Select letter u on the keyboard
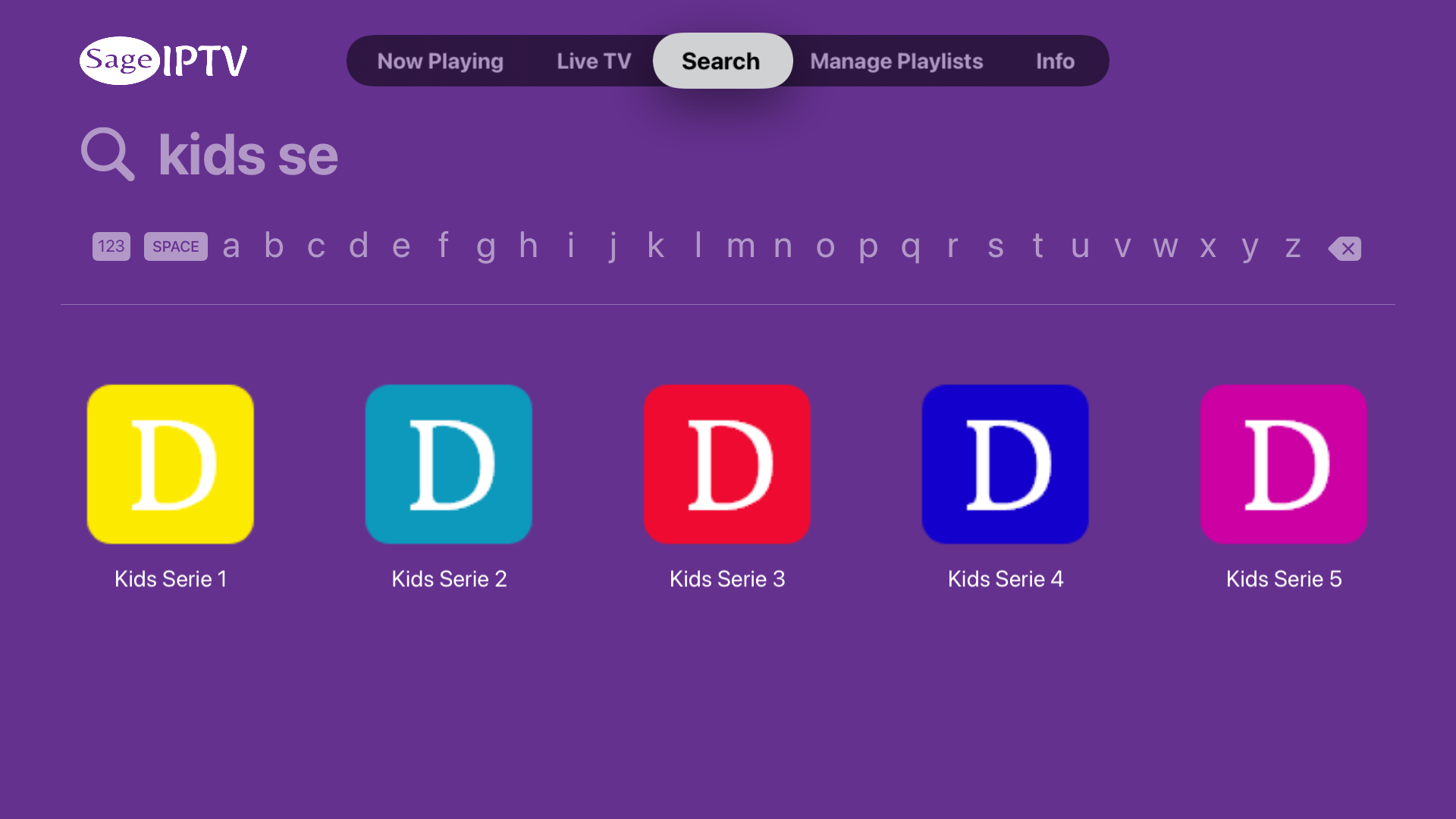 click(x=1081, y=246)
